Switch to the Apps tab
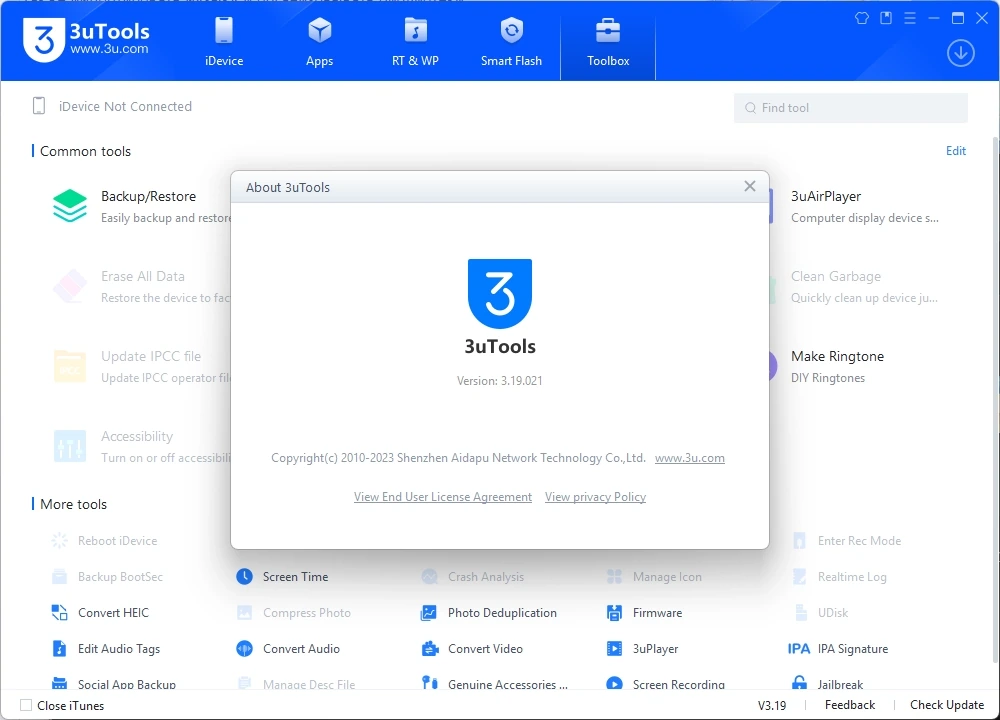Viewport: 1000px width, 720px height. click(x=320, y=42)
